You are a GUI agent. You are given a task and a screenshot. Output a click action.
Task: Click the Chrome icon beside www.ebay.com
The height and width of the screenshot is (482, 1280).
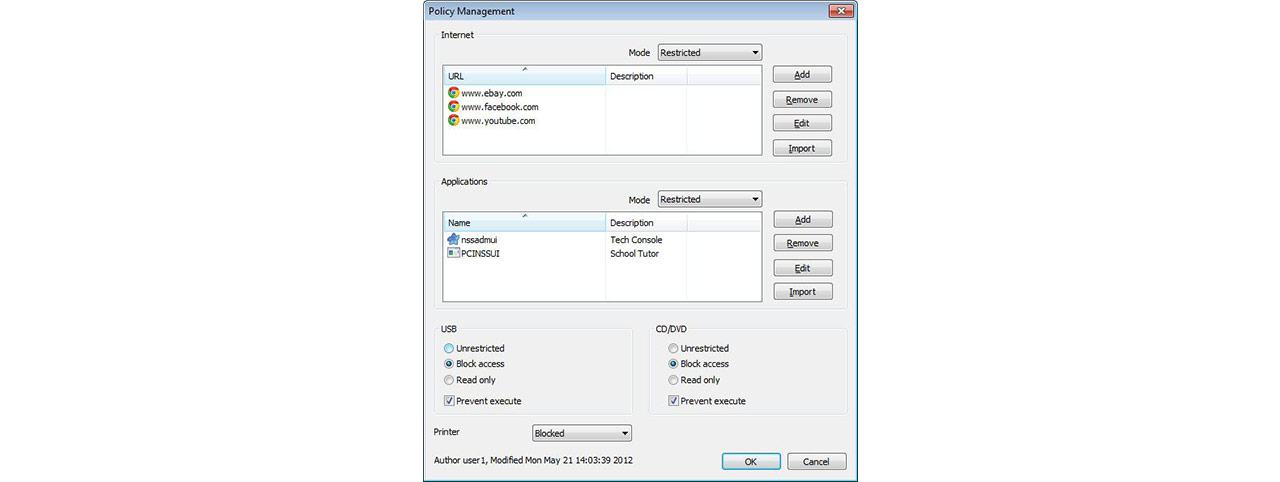[x=453, y=93]
